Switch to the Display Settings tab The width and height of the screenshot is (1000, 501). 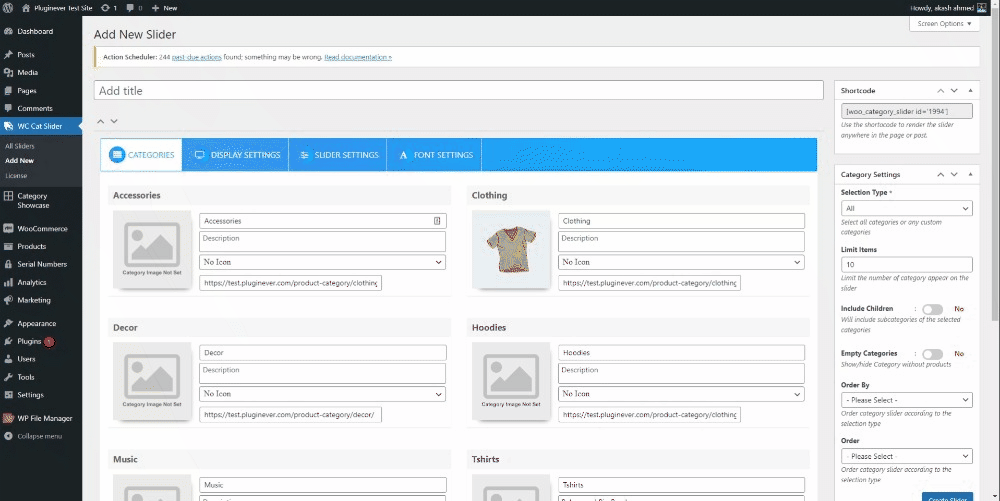pos(235,155)
